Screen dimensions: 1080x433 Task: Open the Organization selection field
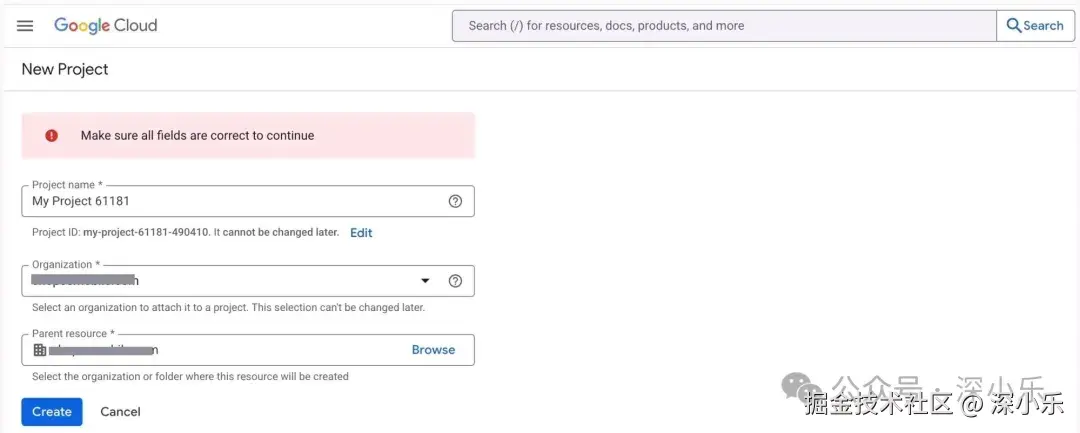coord(220,281)
